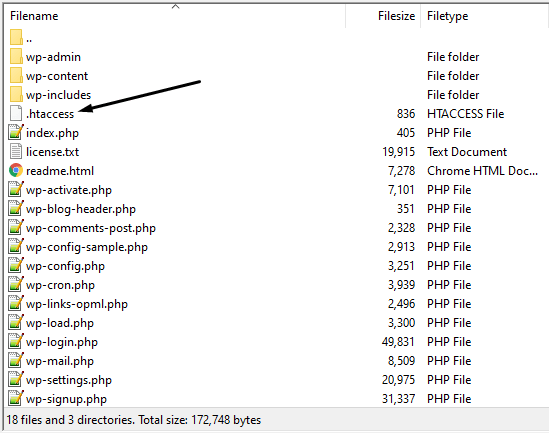
Task: Click the wp-links-opml.php file icon
Action: point(16,303)
